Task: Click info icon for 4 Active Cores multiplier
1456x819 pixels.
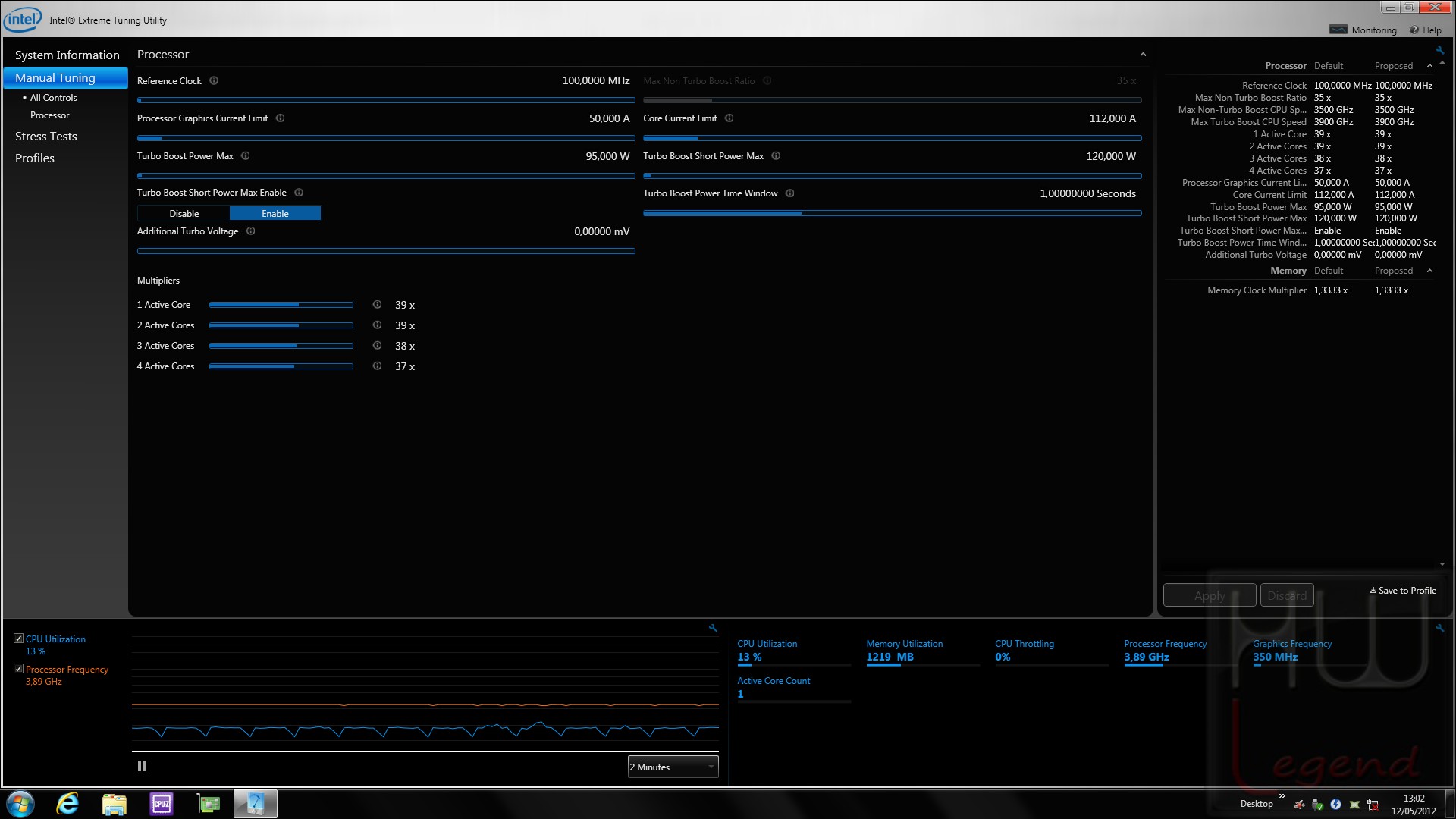Action: (377, 366)
